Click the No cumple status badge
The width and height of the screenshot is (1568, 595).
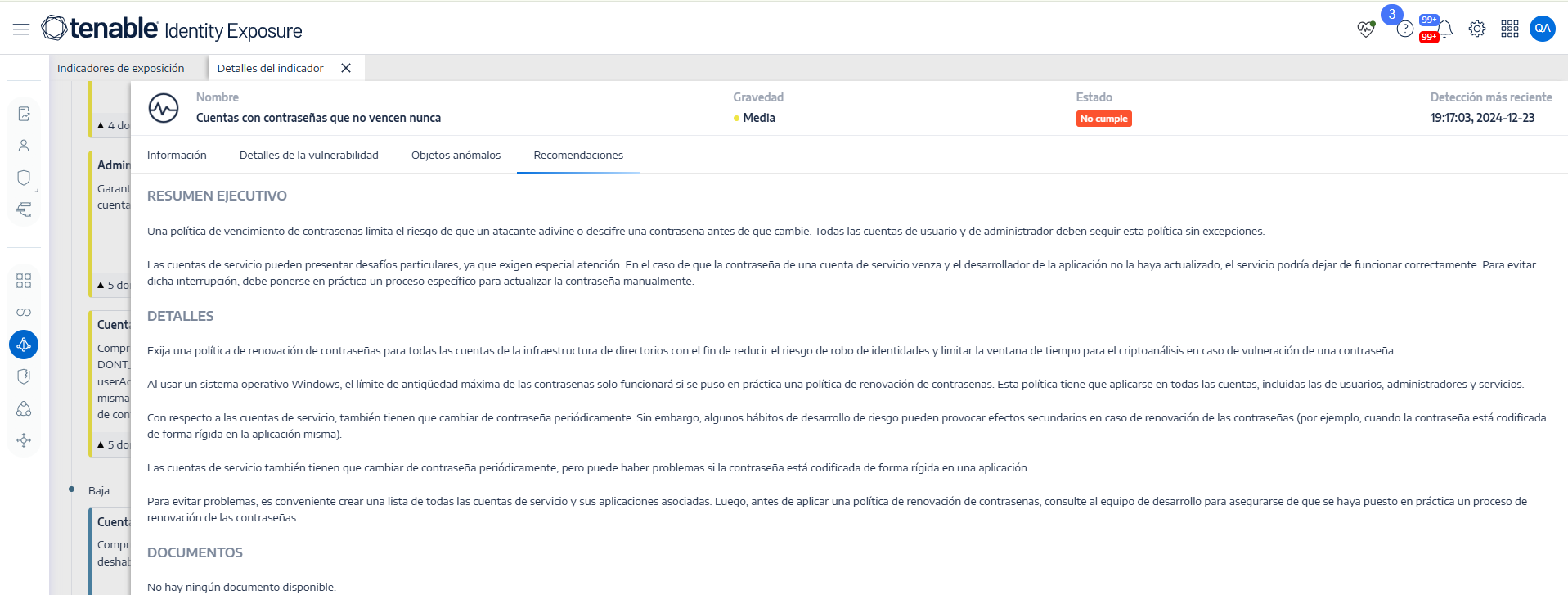coord(1103,119)
